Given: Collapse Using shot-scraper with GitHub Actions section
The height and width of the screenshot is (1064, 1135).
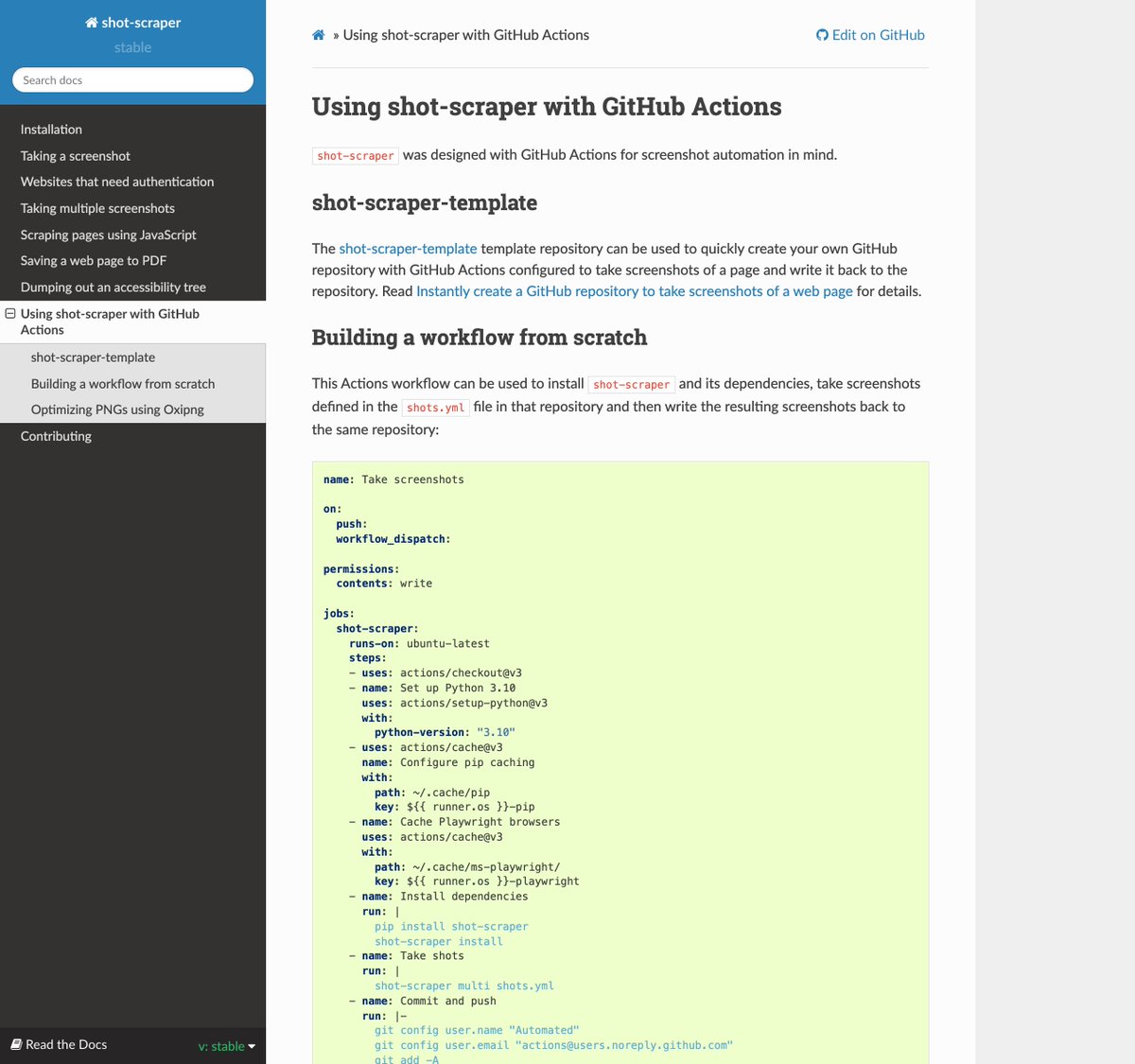Looking at the screenshot, I should (10, 314).
